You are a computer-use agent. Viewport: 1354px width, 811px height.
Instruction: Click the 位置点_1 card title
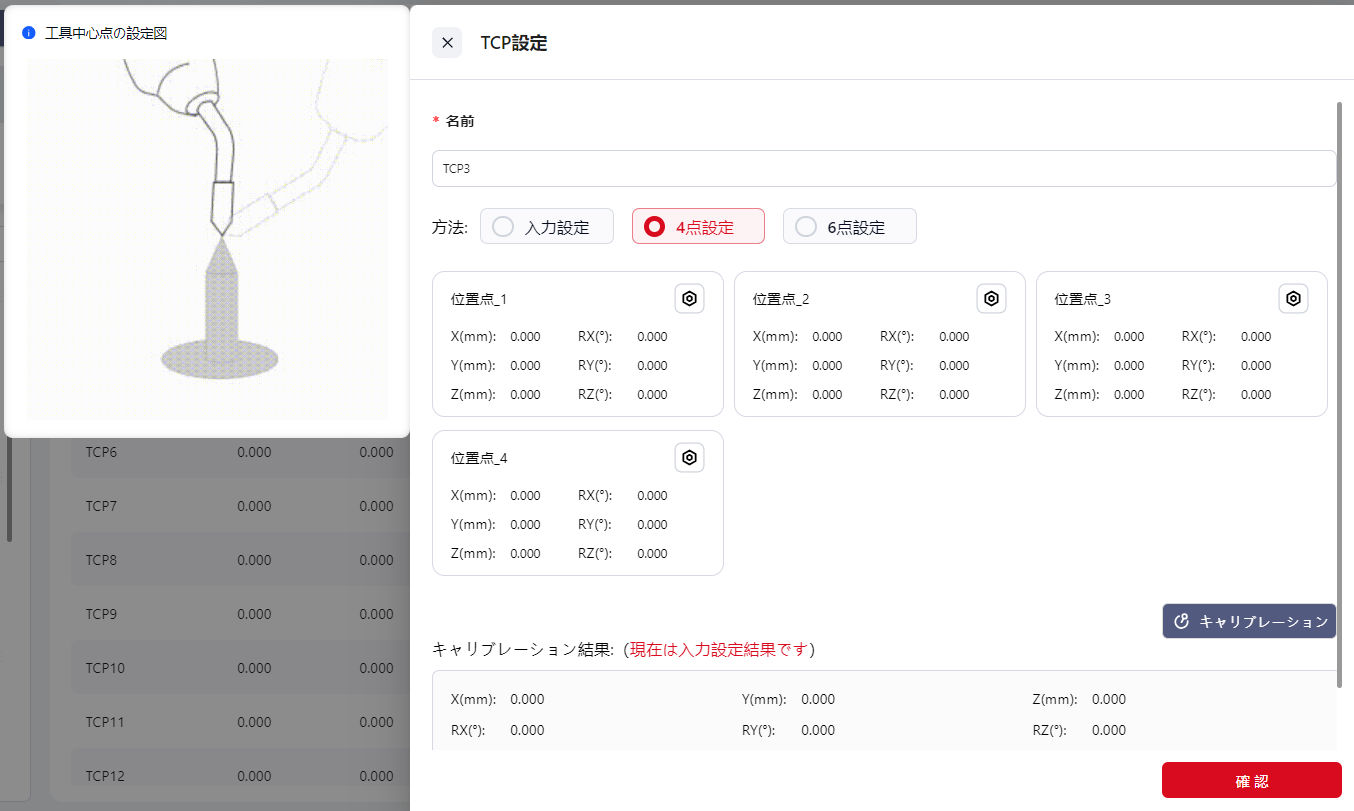click(x=479, y=299)
